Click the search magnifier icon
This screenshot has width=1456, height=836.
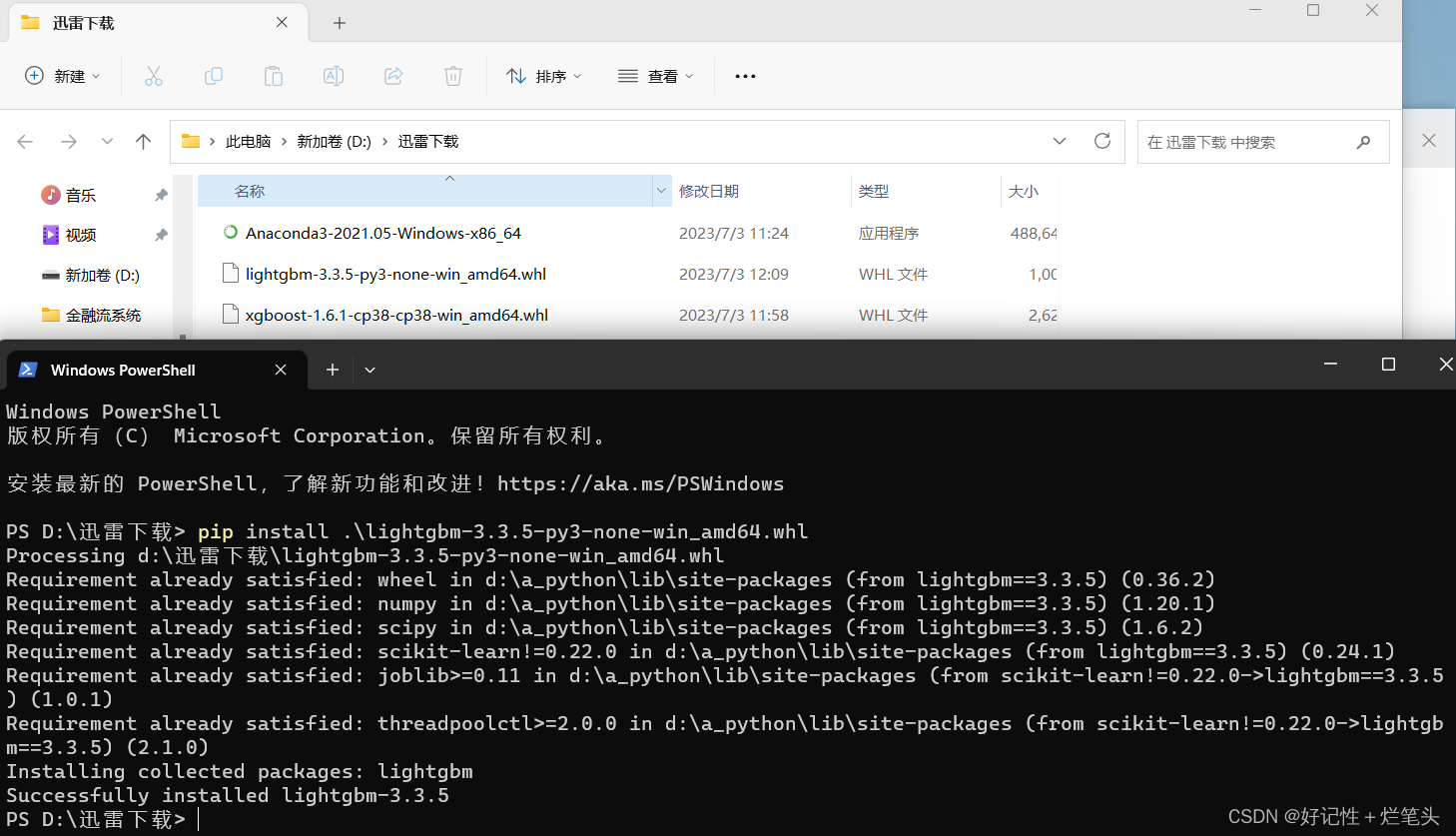[1363, 142]
